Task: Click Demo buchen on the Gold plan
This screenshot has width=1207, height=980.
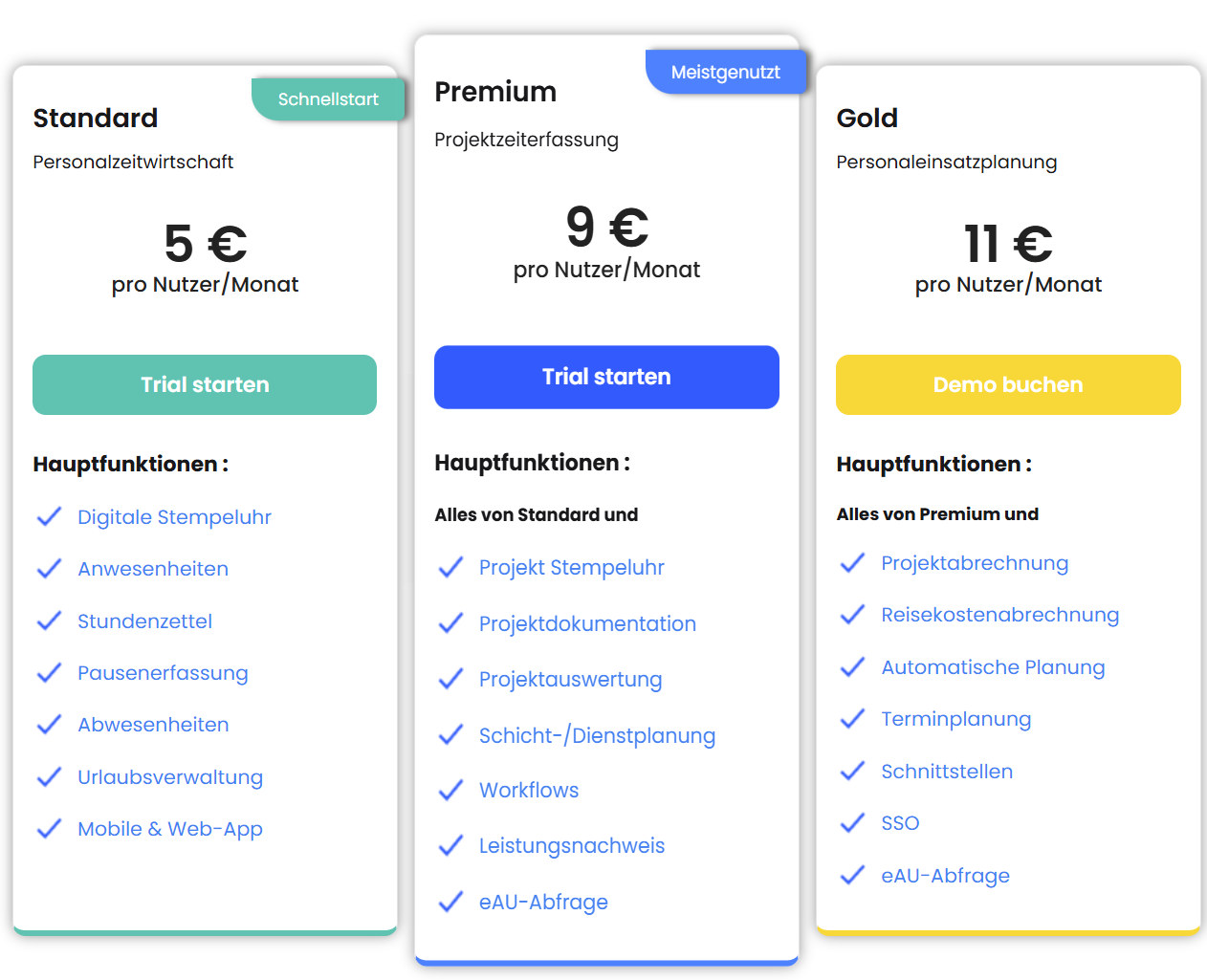Action: [1008, 384]
